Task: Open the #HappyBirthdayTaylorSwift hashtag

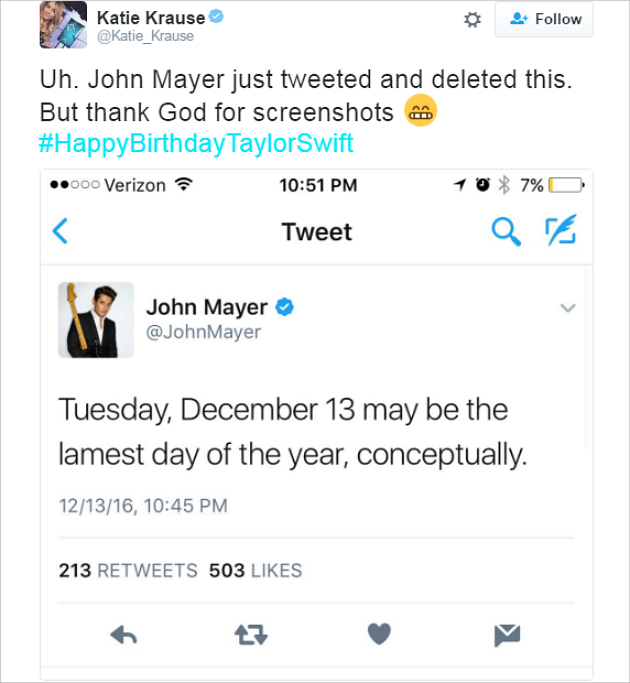Action: pyautogui.click(x=195, y=143)
